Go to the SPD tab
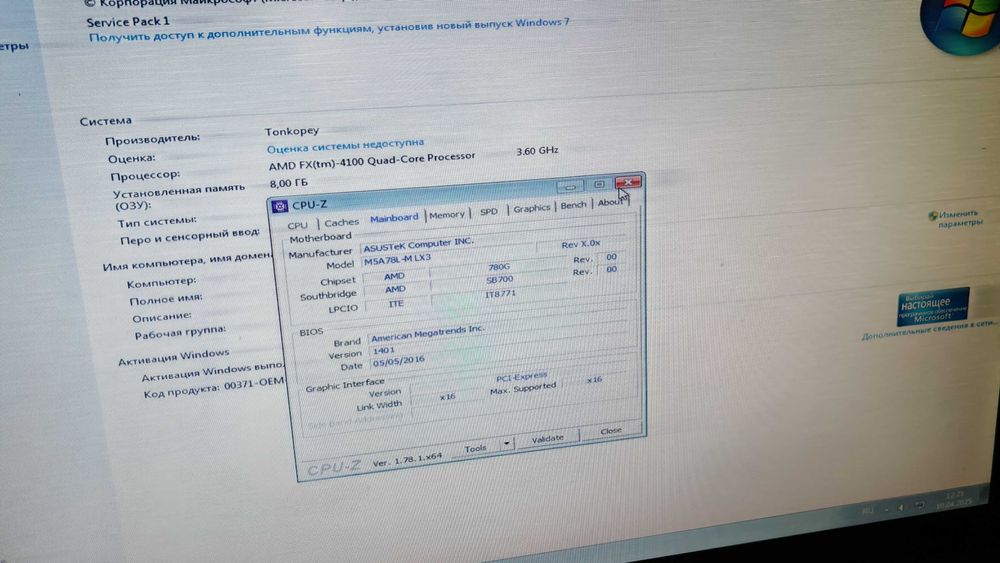The width and height of the screenshot is (1000, 563). (x=489, y=212)
